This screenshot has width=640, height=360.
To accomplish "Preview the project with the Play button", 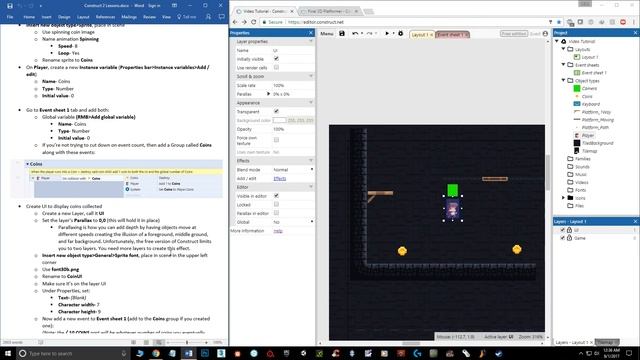I will [387, 33].
